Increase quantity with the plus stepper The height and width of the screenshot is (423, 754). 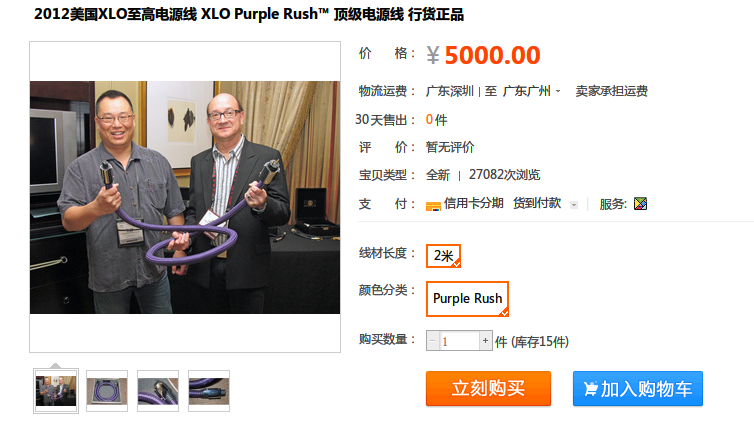[486, 341]
